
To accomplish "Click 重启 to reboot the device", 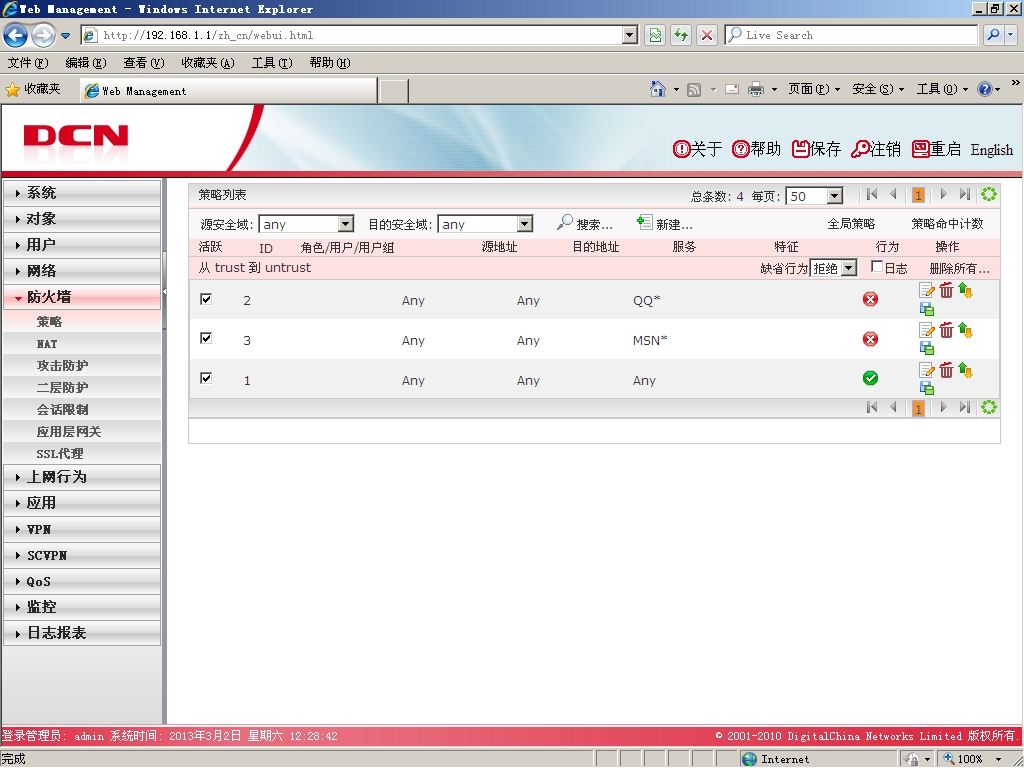I will [x=936, y=149].
